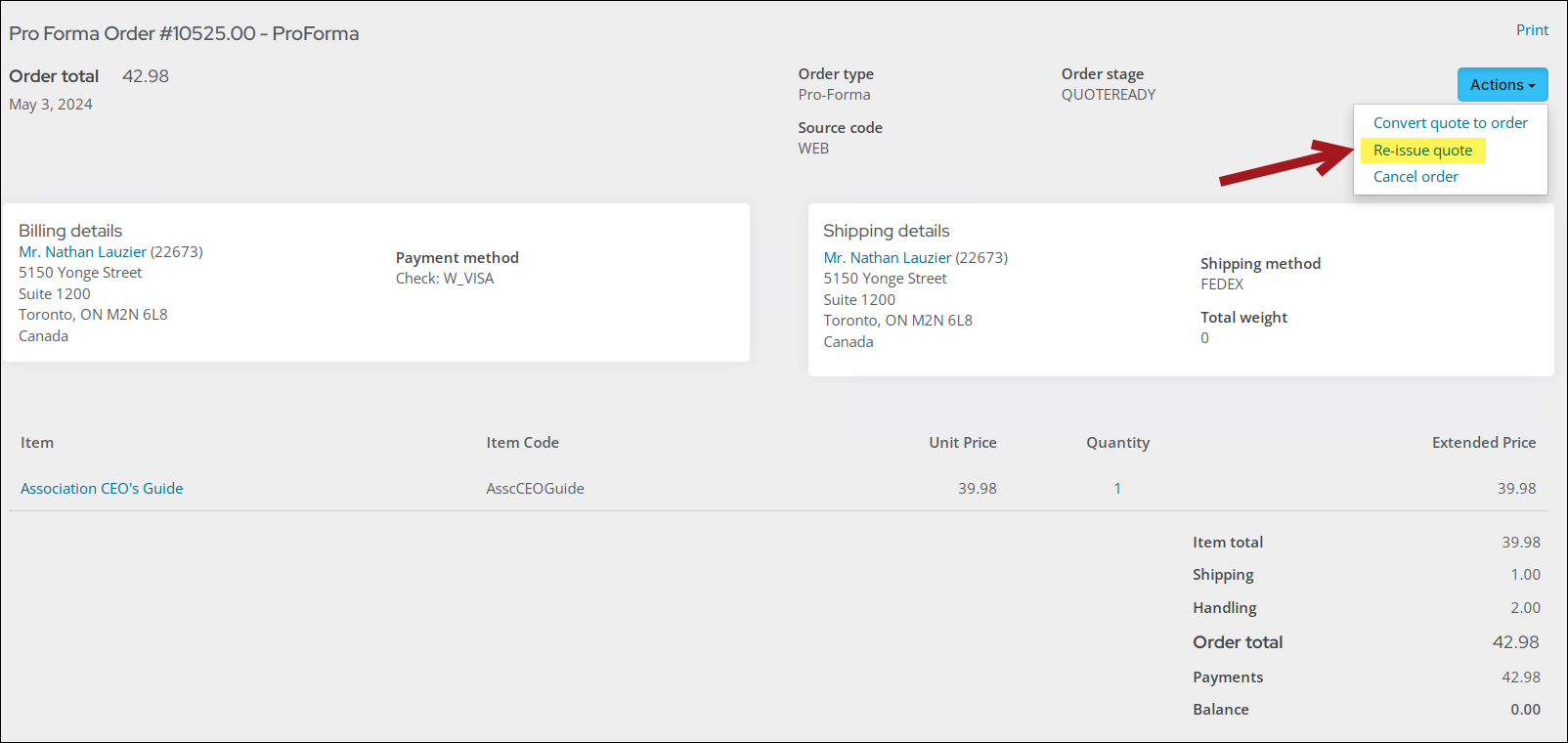1568x743 pixels.
Task: Open Mr. Nathan Lauzier billing contact link
Action: coord(82,252)
